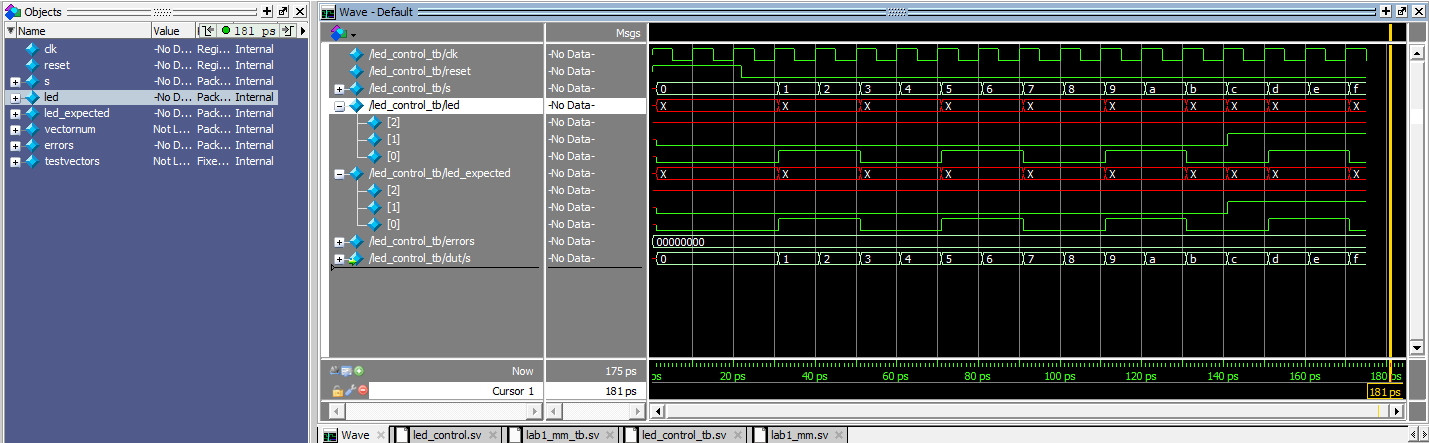Click the grid/timeline config icon by Now

pos(347,370)
